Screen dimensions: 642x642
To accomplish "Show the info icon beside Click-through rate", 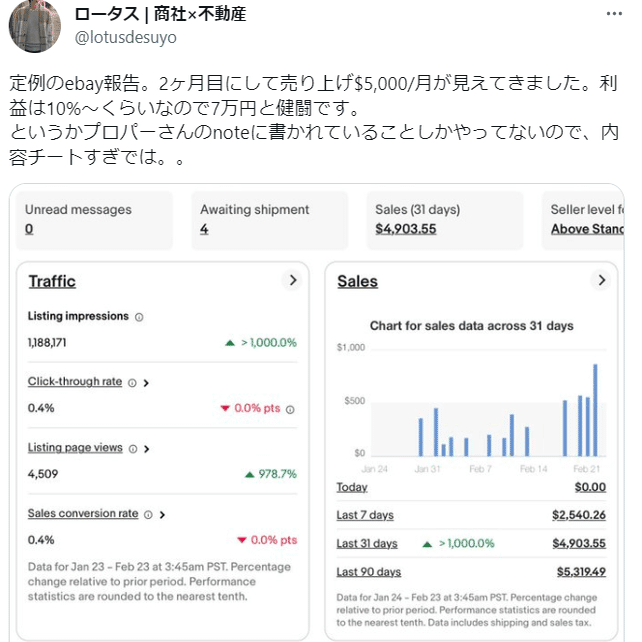I will (132, 383).
